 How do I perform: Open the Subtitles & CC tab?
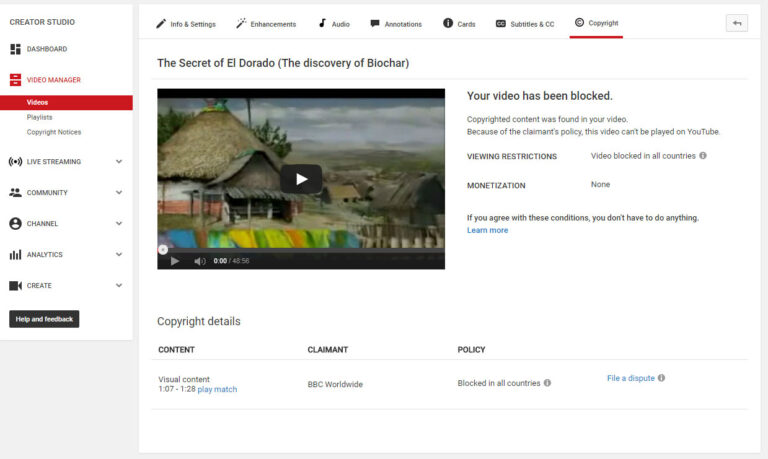[x=524, y=24]
